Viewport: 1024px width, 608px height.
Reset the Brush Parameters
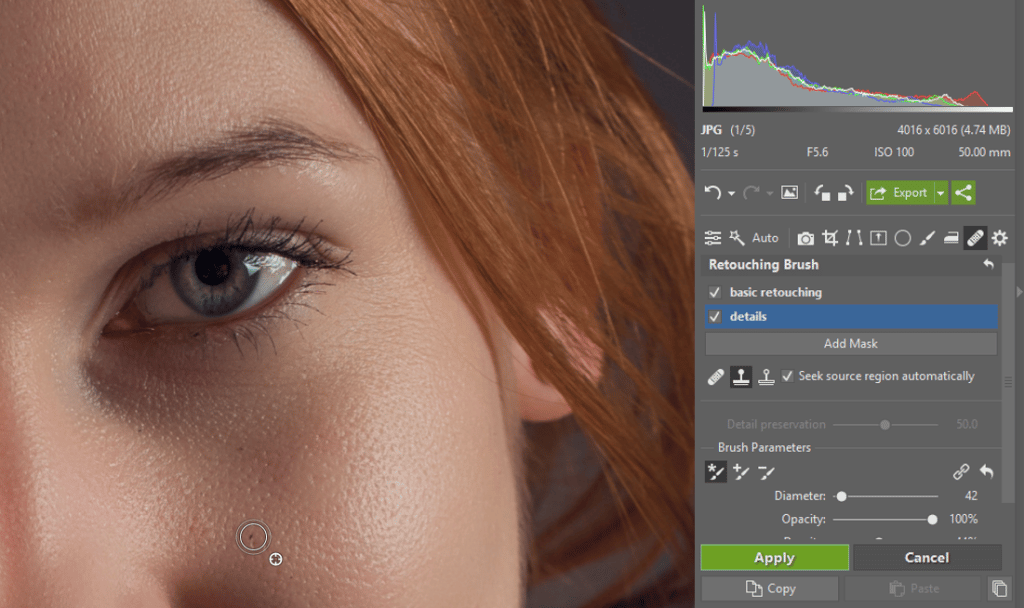point(987,472)
